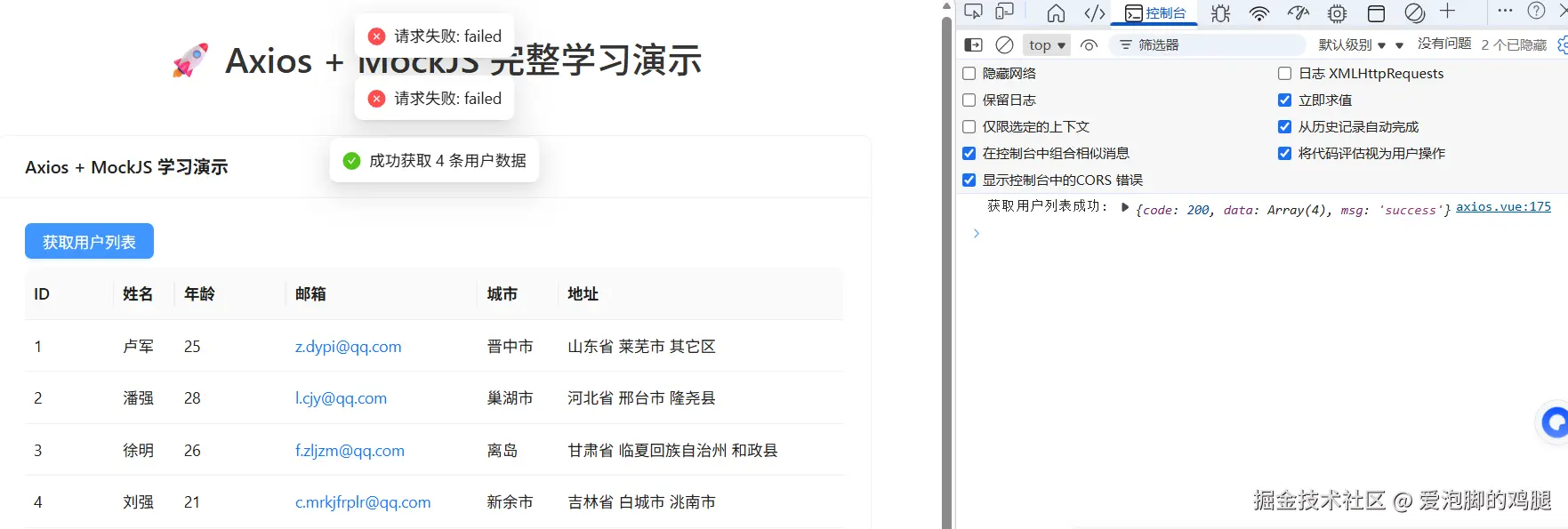Open the Elements panel code icon
The height and width of the screenshot is (529, 1568).
pos(1095,12)
